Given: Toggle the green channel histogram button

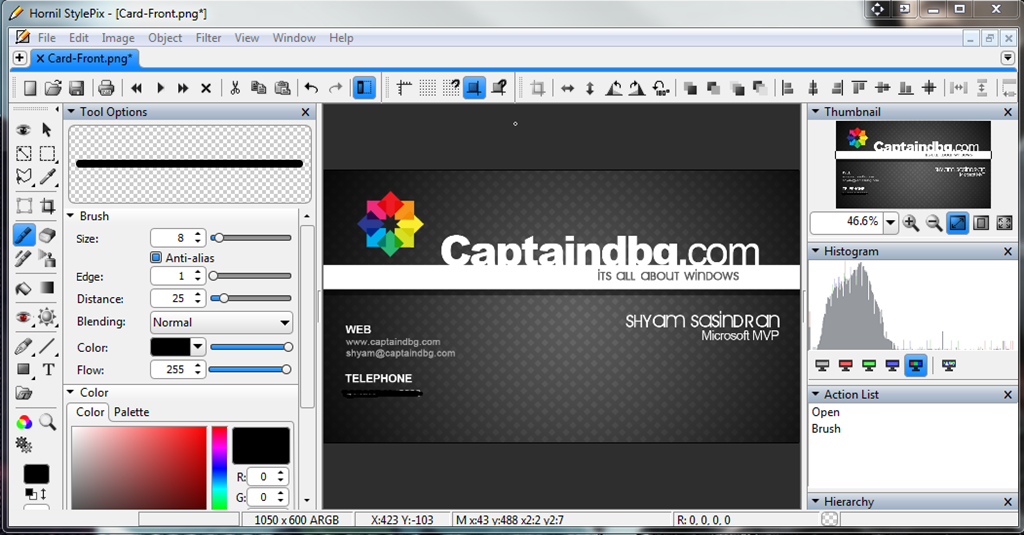Looking at the screenshot, I should [x=869, y=365].
